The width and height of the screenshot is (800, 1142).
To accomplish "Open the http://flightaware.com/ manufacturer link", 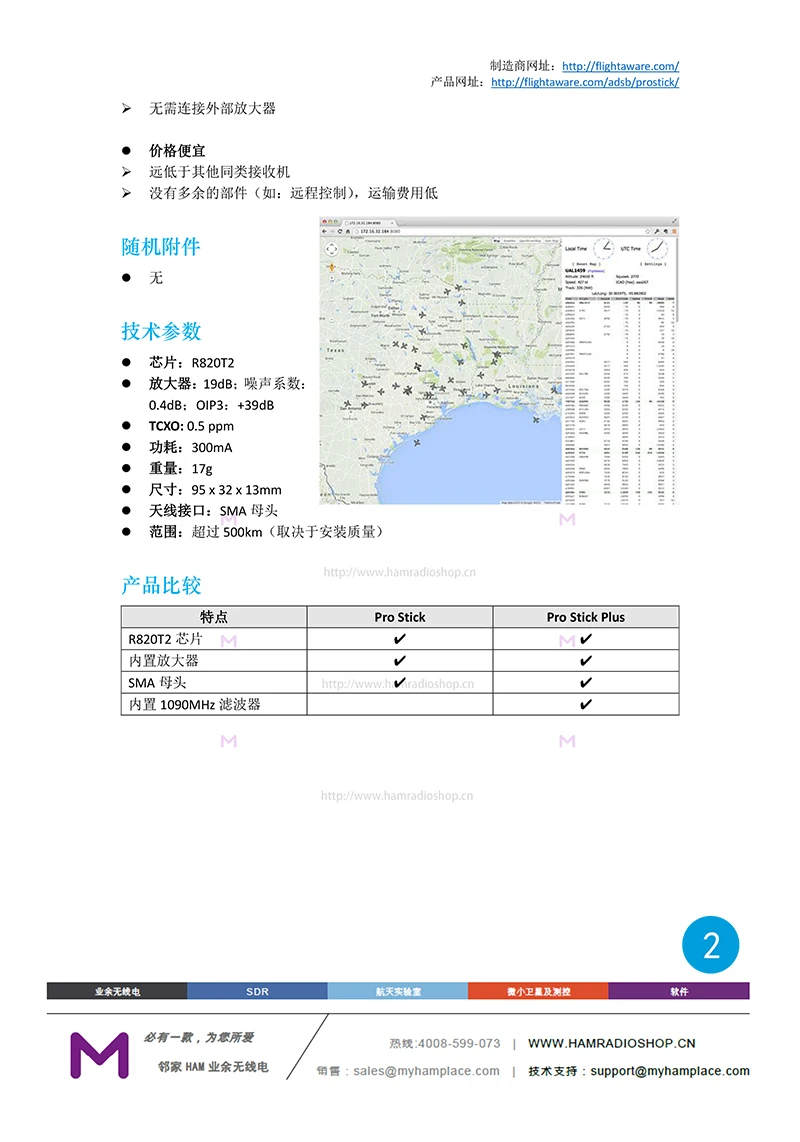I will [620, 66].
